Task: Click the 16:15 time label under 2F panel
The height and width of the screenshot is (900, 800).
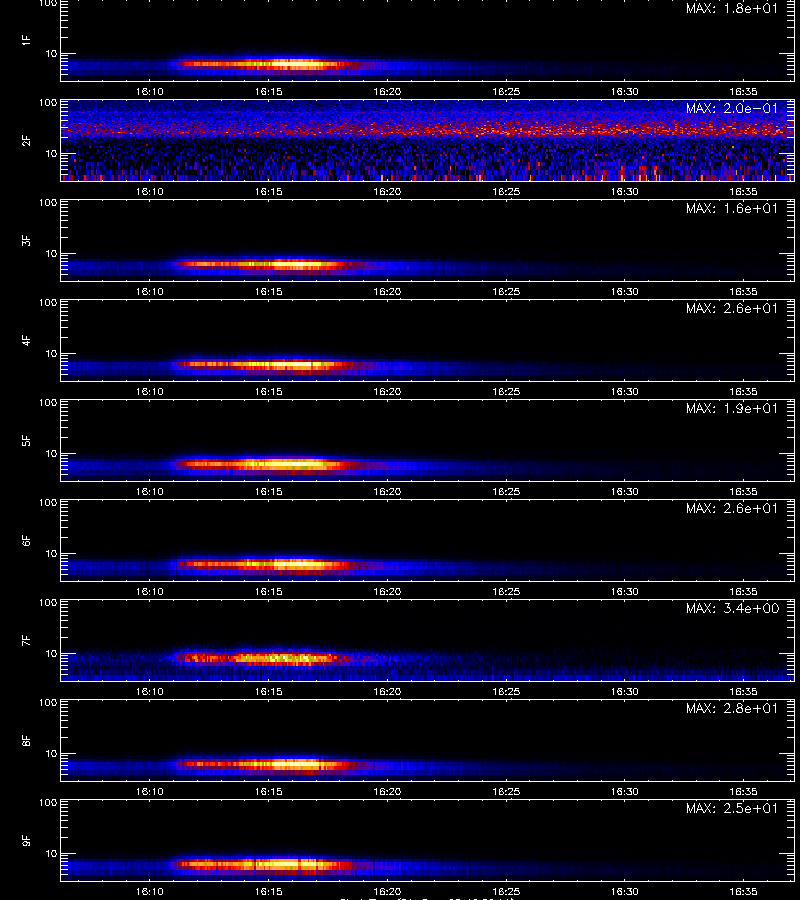Action: [x=269, y=192]
